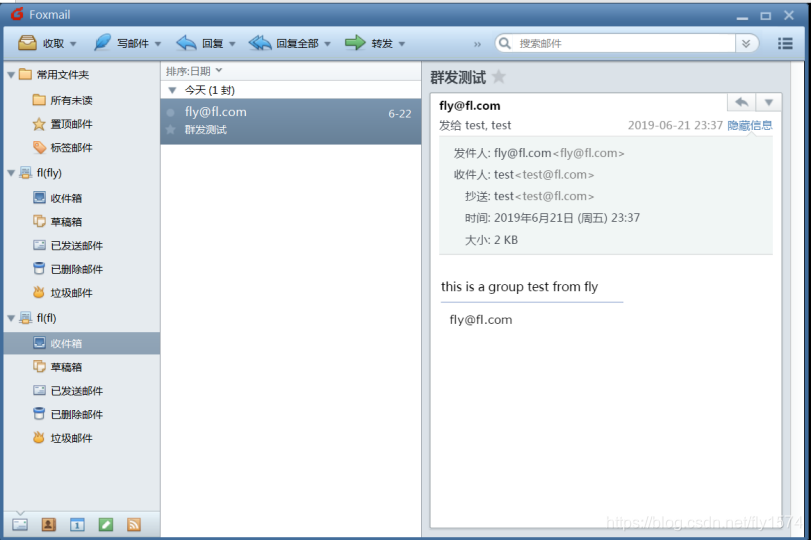Switch to the RSS feeds bottom icon
This screenshot has width=812, height=541.
pyautogui.click(x=134, y=525)
